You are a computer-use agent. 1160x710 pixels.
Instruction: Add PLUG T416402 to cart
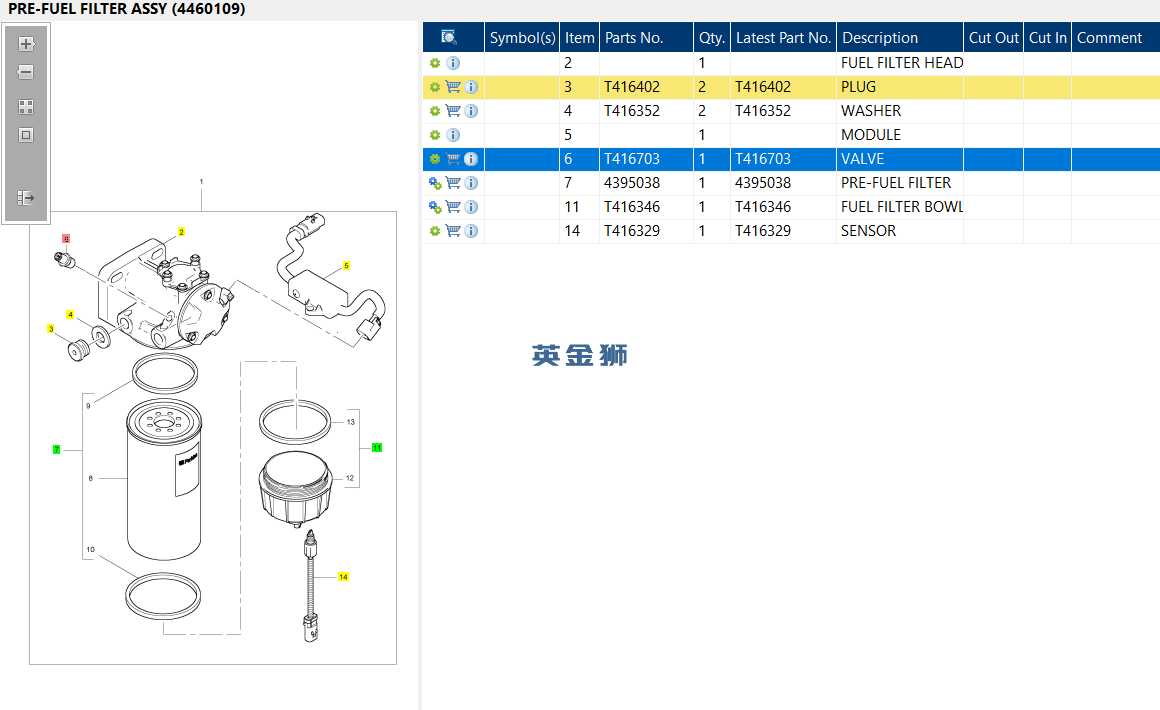(453, 87)
